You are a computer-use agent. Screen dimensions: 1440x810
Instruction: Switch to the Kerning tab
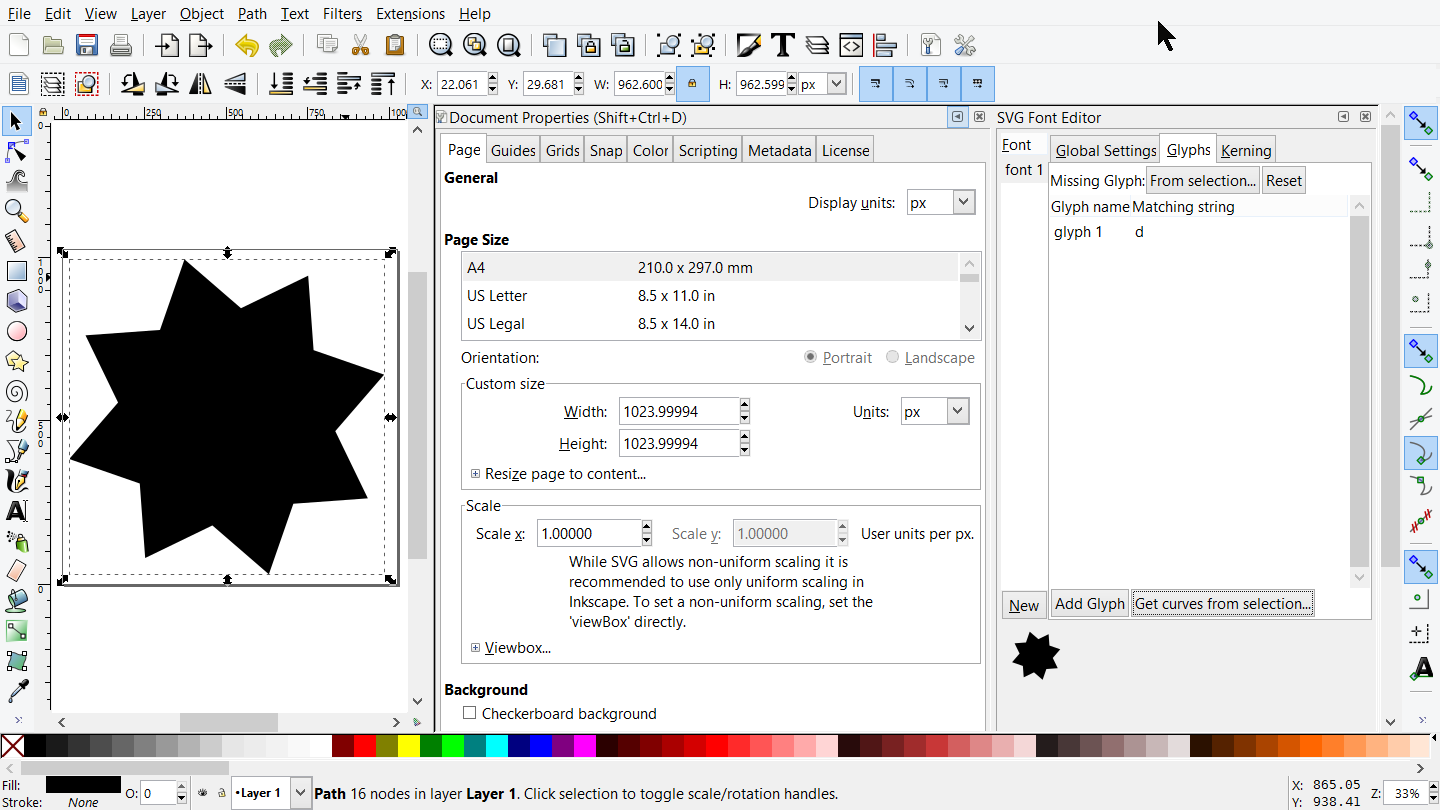point(1245,149)
